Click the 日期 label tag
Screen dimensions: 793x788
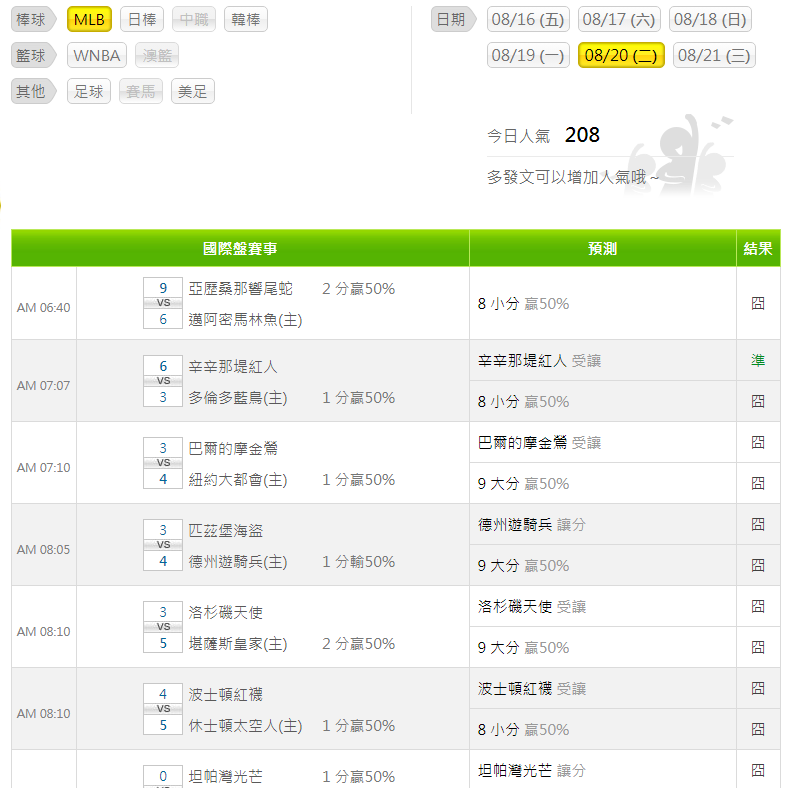453,20
